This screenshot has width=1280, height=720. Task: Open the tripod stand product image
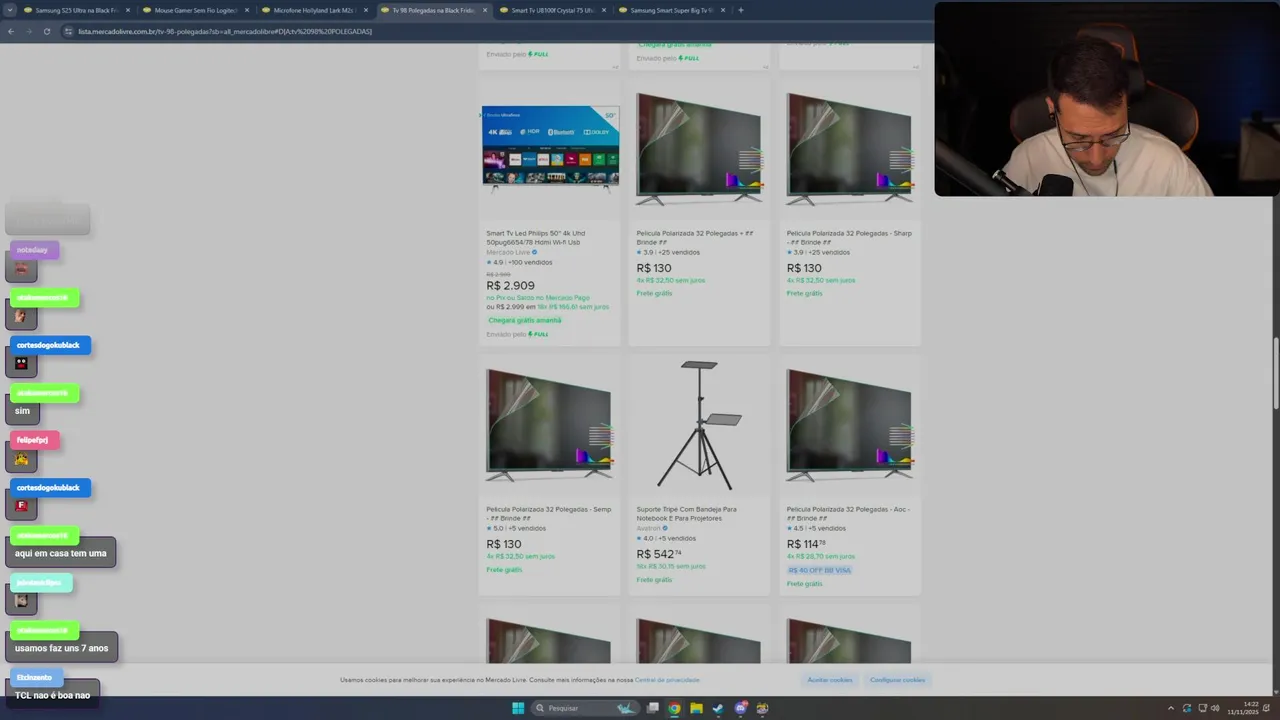(699, 425)
